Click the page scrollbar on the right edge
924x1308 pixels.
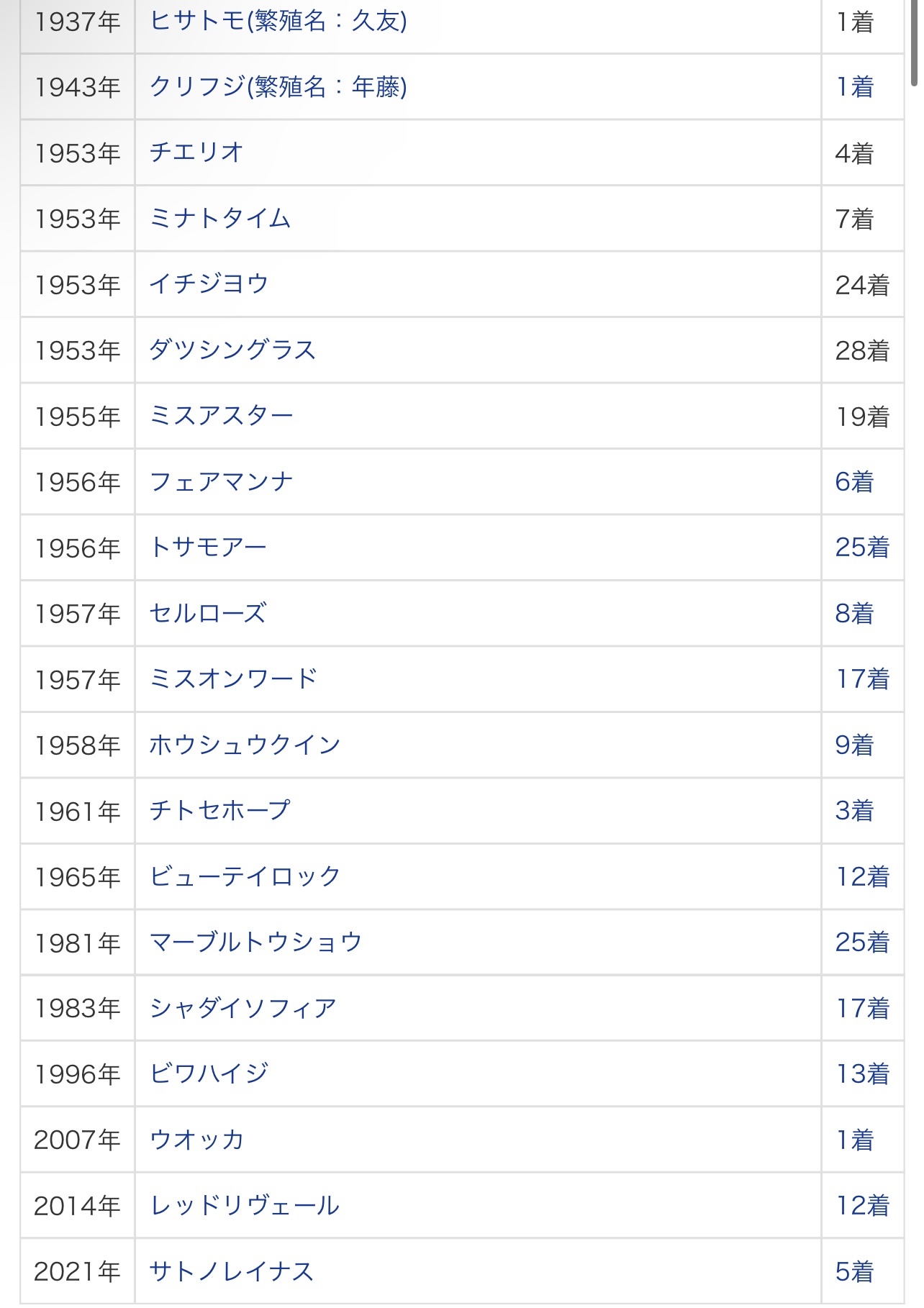point(915,43)
